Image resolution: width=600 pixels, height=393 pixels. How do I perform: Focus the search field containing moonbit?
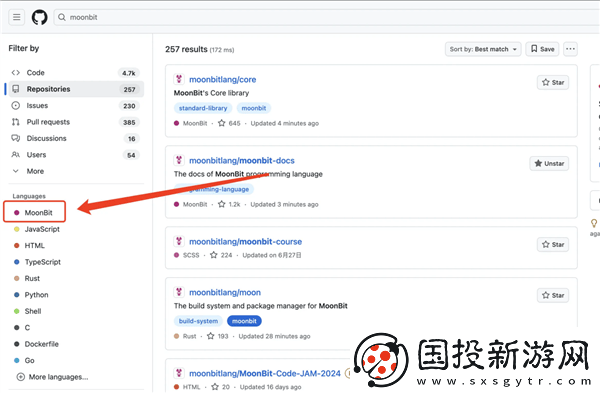tap(326, 17)
